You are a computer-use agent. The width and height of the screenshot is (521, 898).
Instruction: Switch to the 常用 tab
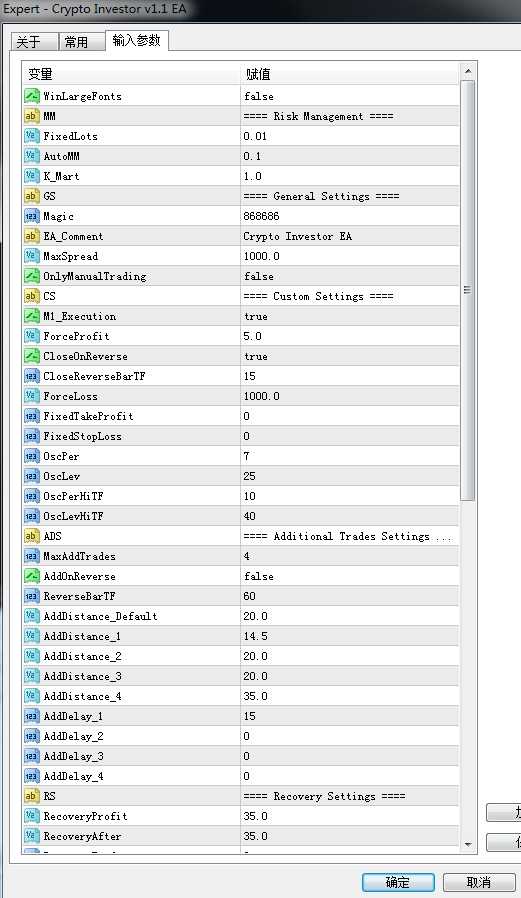[x=81, y=42]
